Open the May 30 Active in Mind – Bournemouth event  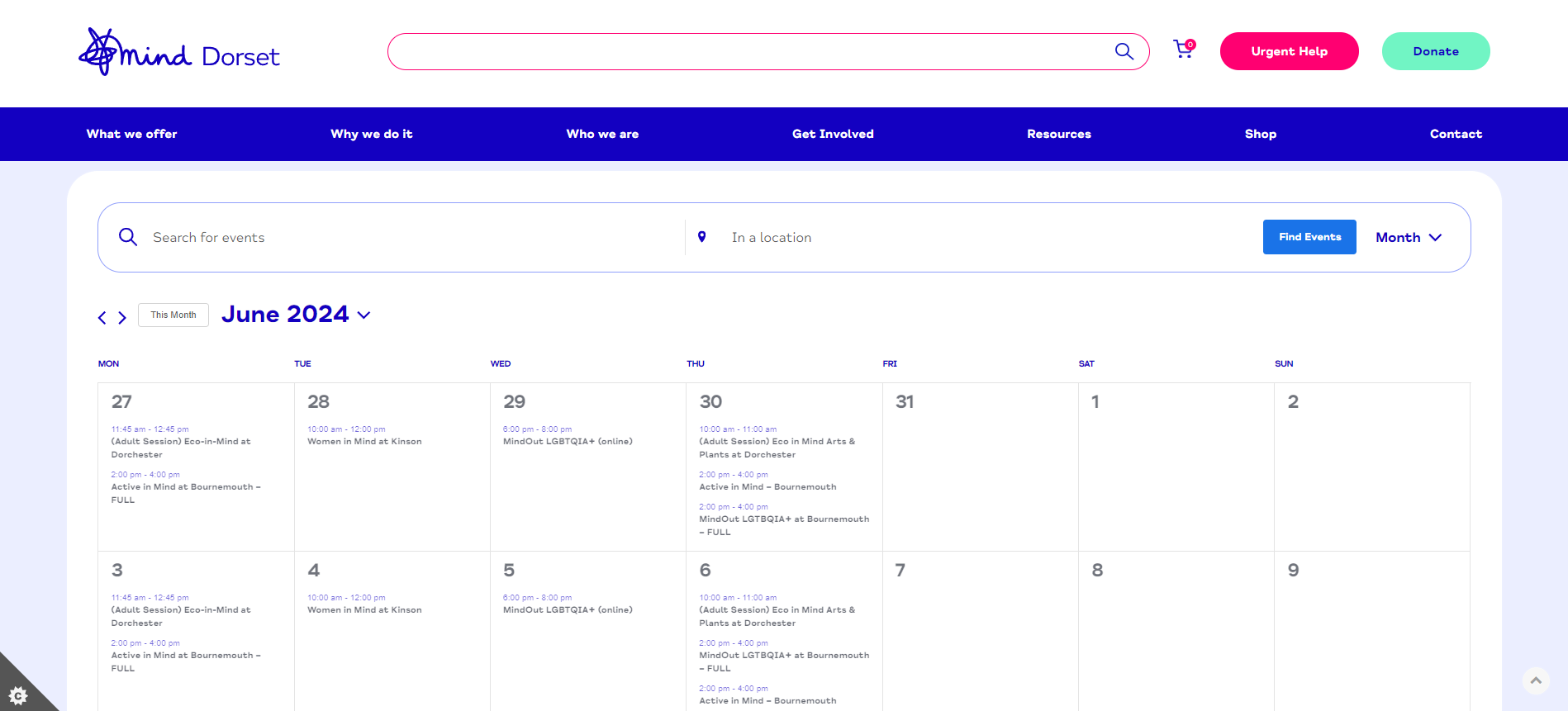pyautogui.click(x=767, y=487)
